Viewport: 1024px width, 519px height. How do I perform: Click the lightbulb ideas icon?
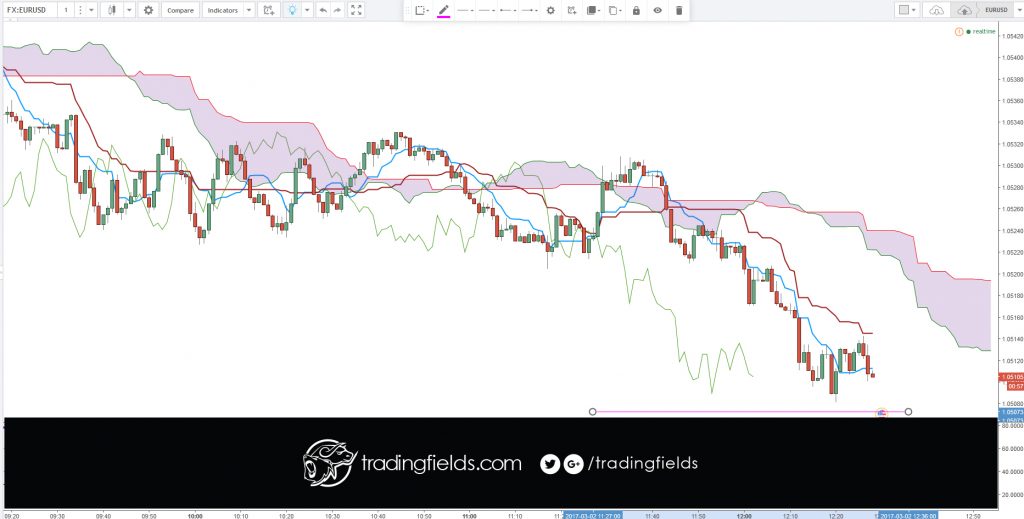[x=293, y=10]
